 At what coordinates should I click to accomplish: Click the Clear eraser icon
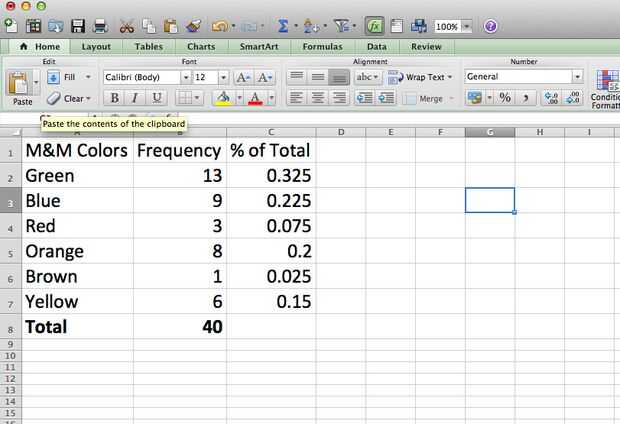tap(53, 98)
